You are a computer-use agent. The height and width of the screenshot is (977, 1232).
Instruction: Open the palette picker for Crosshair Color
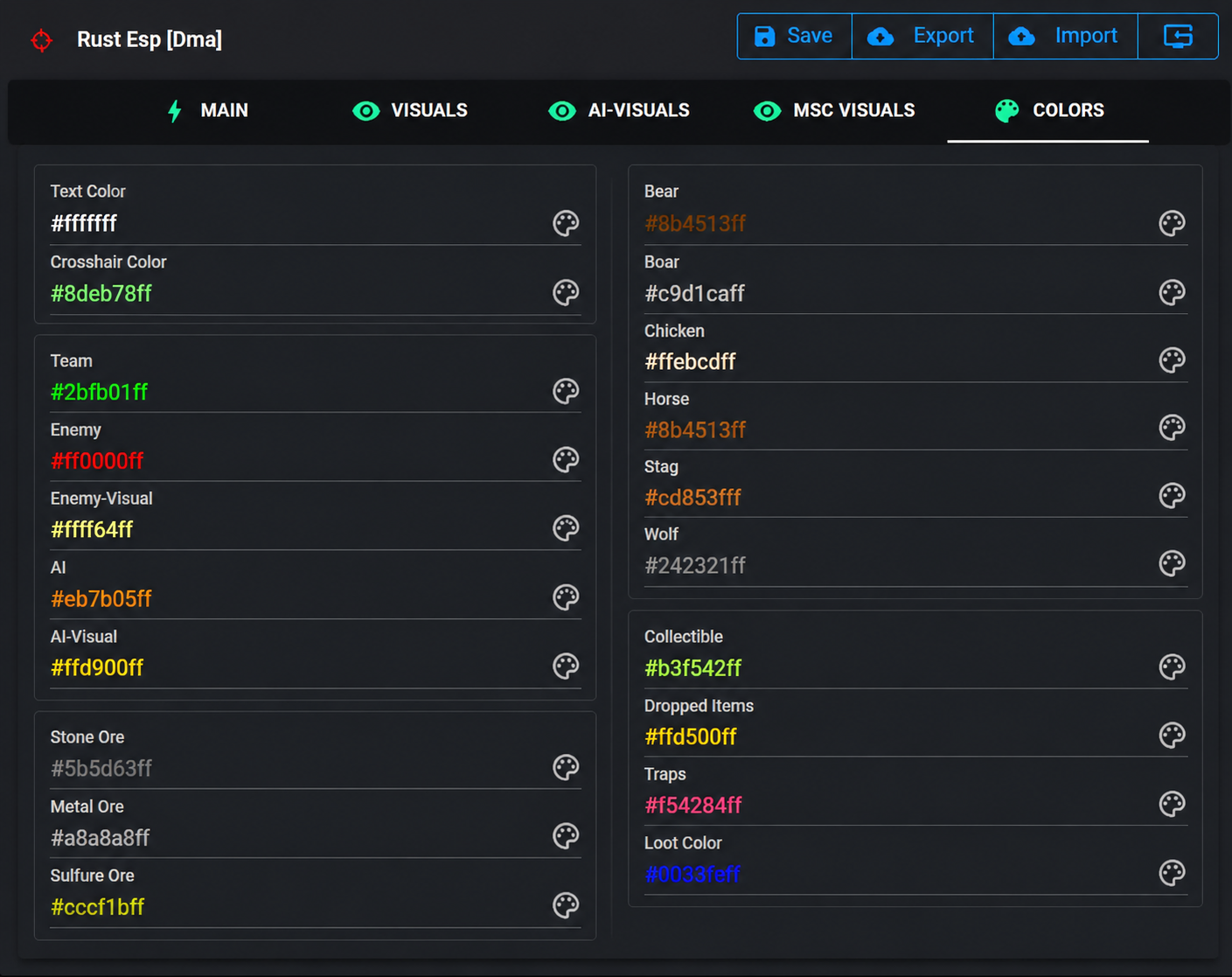point(566,293)
